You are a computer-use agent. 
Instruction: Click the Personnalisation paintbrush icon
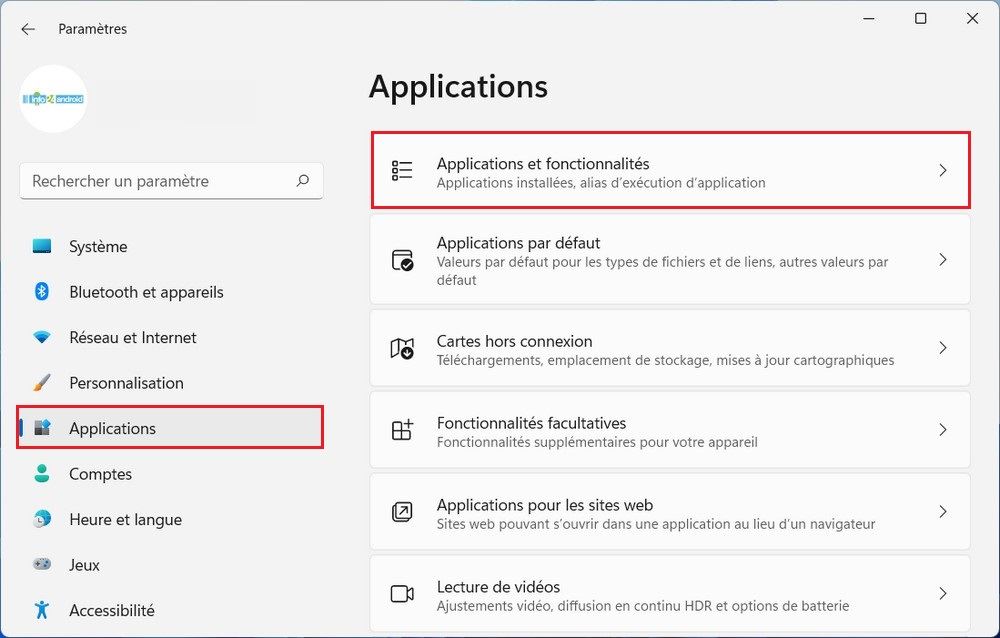click(40, 383)
